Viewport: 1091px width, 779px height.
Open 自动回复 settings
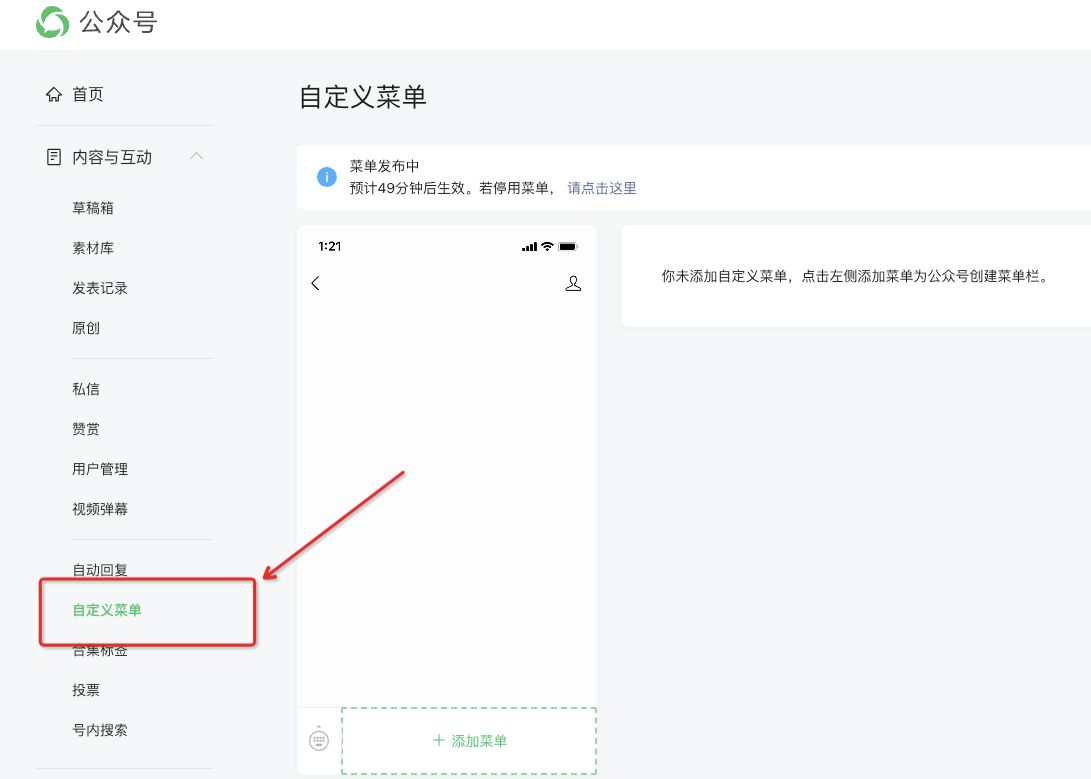99,570
